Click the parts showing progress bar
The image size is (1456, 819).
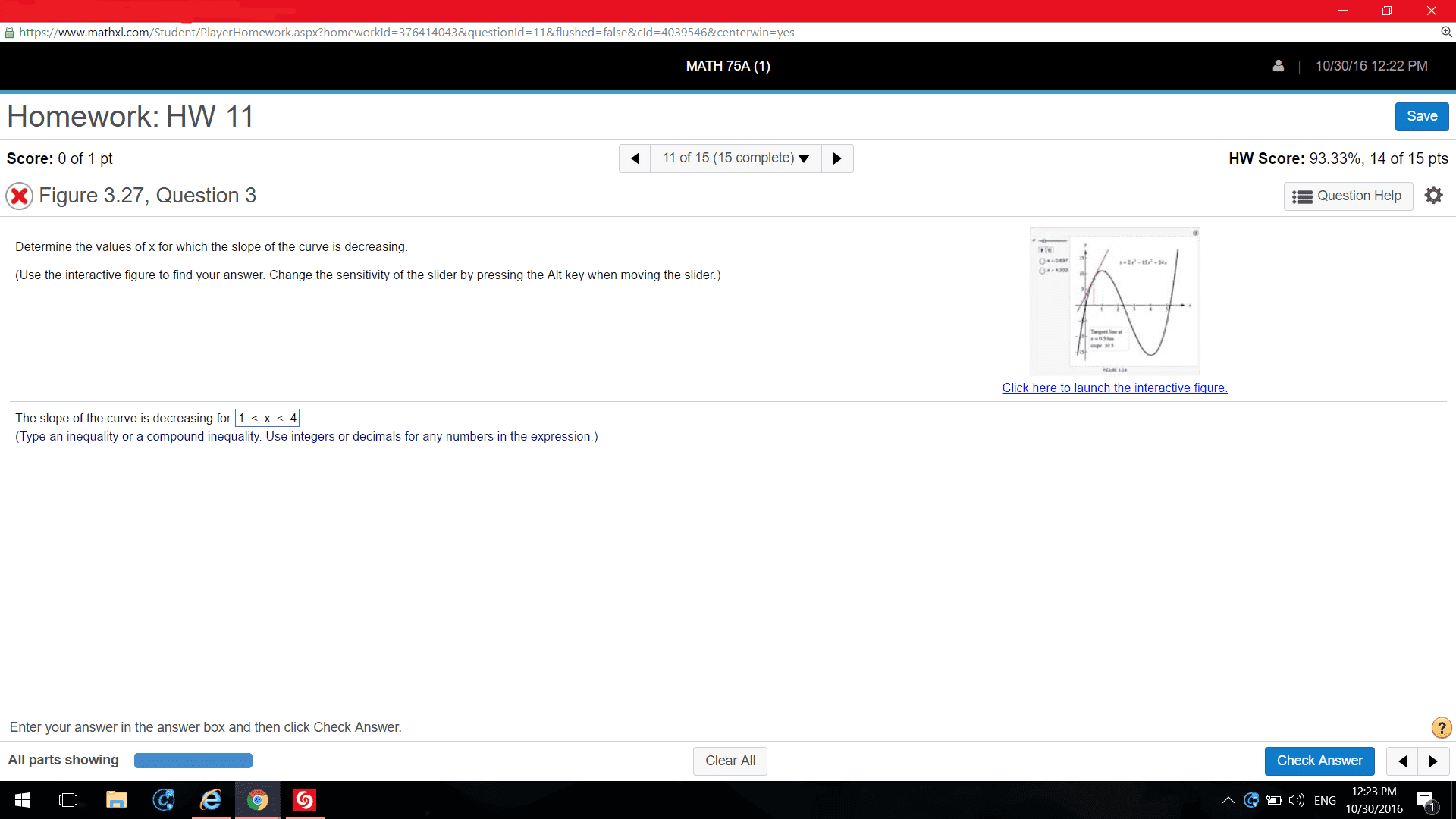point(193,761)
